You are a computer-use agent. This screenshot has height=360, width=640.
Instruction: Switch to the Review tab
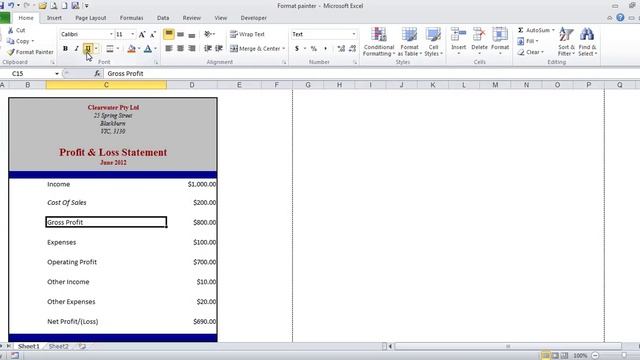(191, 18)
